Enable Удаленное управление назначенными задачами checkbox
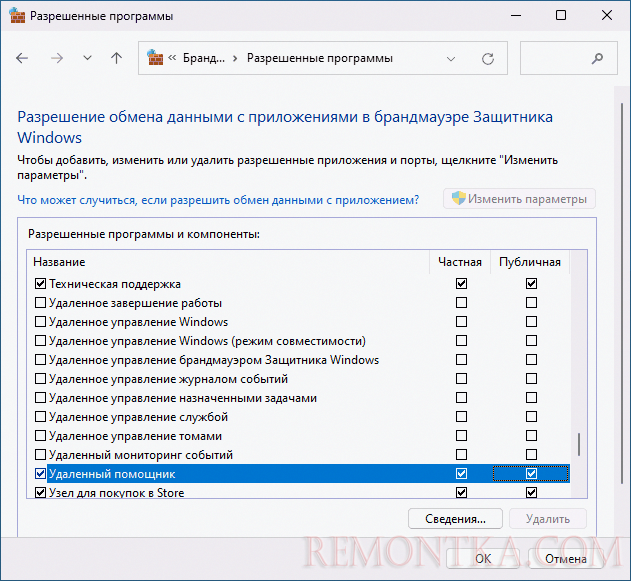The image size is (631, 581). point(40,398)
